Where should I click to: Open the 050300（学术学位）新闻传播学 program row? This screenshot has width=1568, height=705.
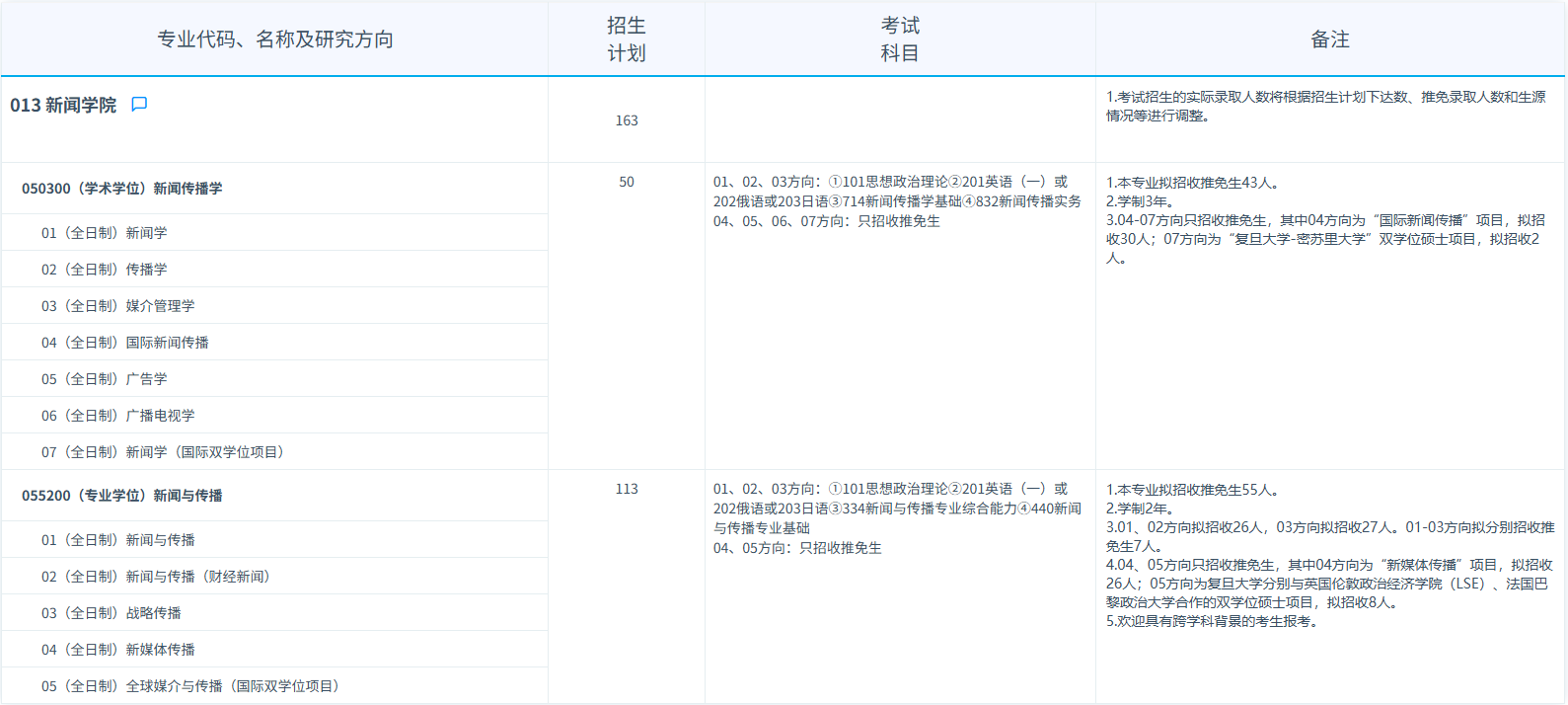pyautogui.click(x=122, y=189)
